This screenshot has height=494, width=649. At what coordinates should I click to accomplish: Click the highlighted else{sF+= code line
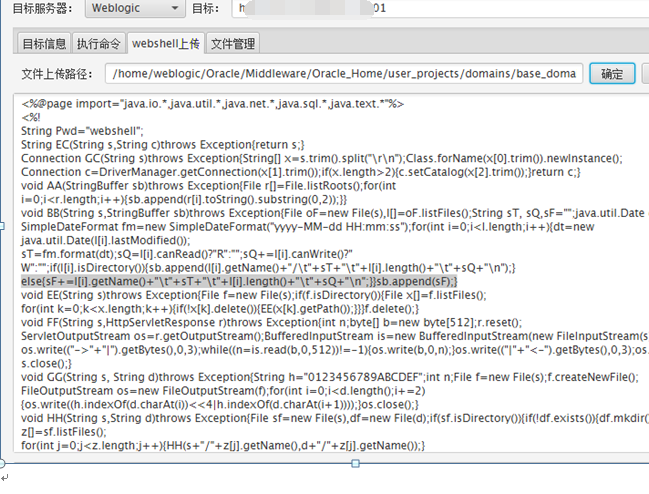(239, 281)
